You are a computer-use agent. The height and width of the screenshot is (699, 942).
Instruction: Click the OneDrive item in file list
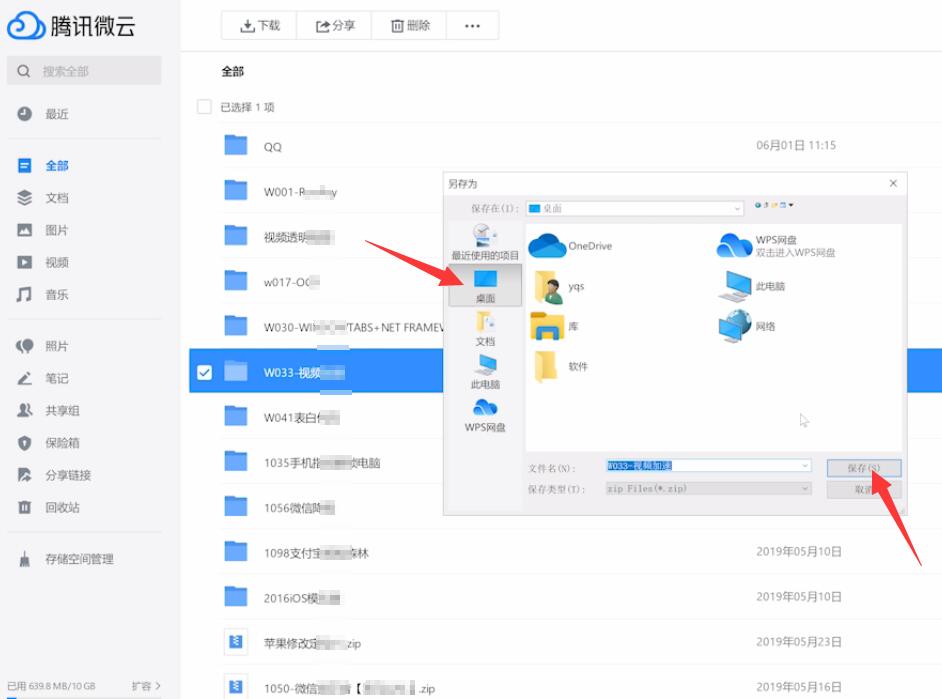tap(571, 246)
